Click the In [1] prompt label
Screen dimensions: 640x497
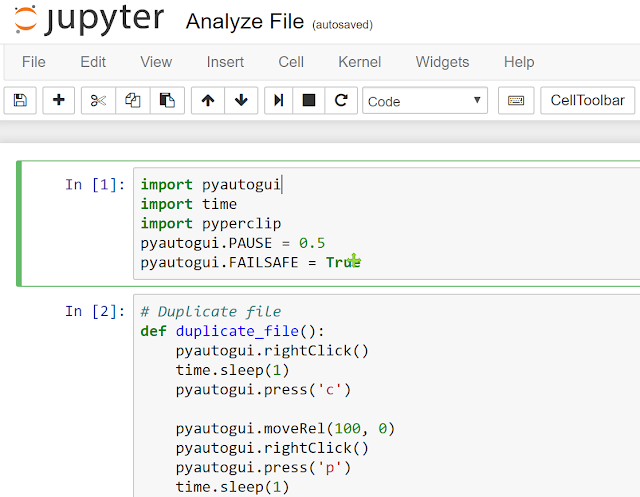click(x=95, y=184)
